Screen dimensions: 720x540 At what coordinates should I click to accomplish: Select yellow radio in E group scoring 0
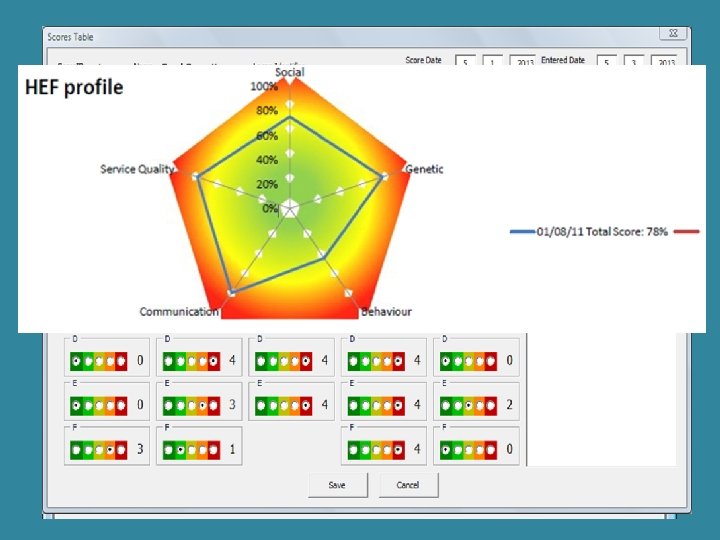click(x=99, y=405)
